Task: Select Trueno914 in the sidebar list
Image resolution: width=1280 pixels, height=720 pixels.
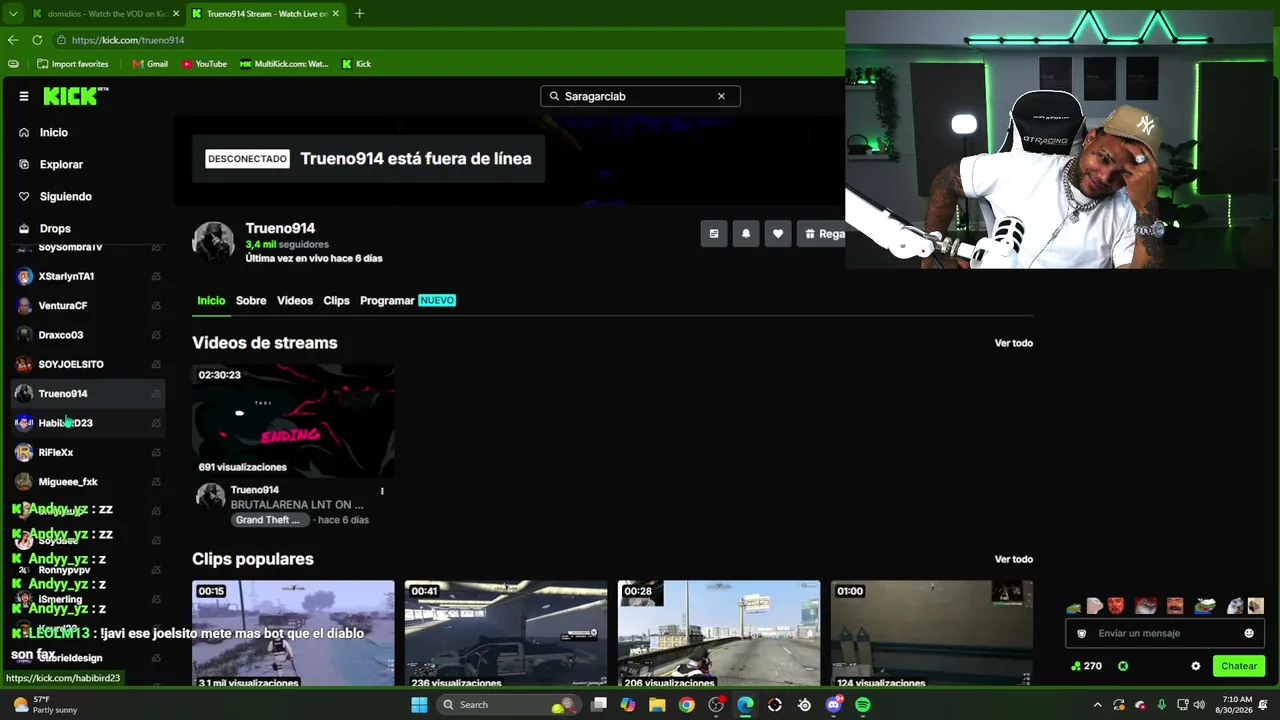Action: (88, 393)
